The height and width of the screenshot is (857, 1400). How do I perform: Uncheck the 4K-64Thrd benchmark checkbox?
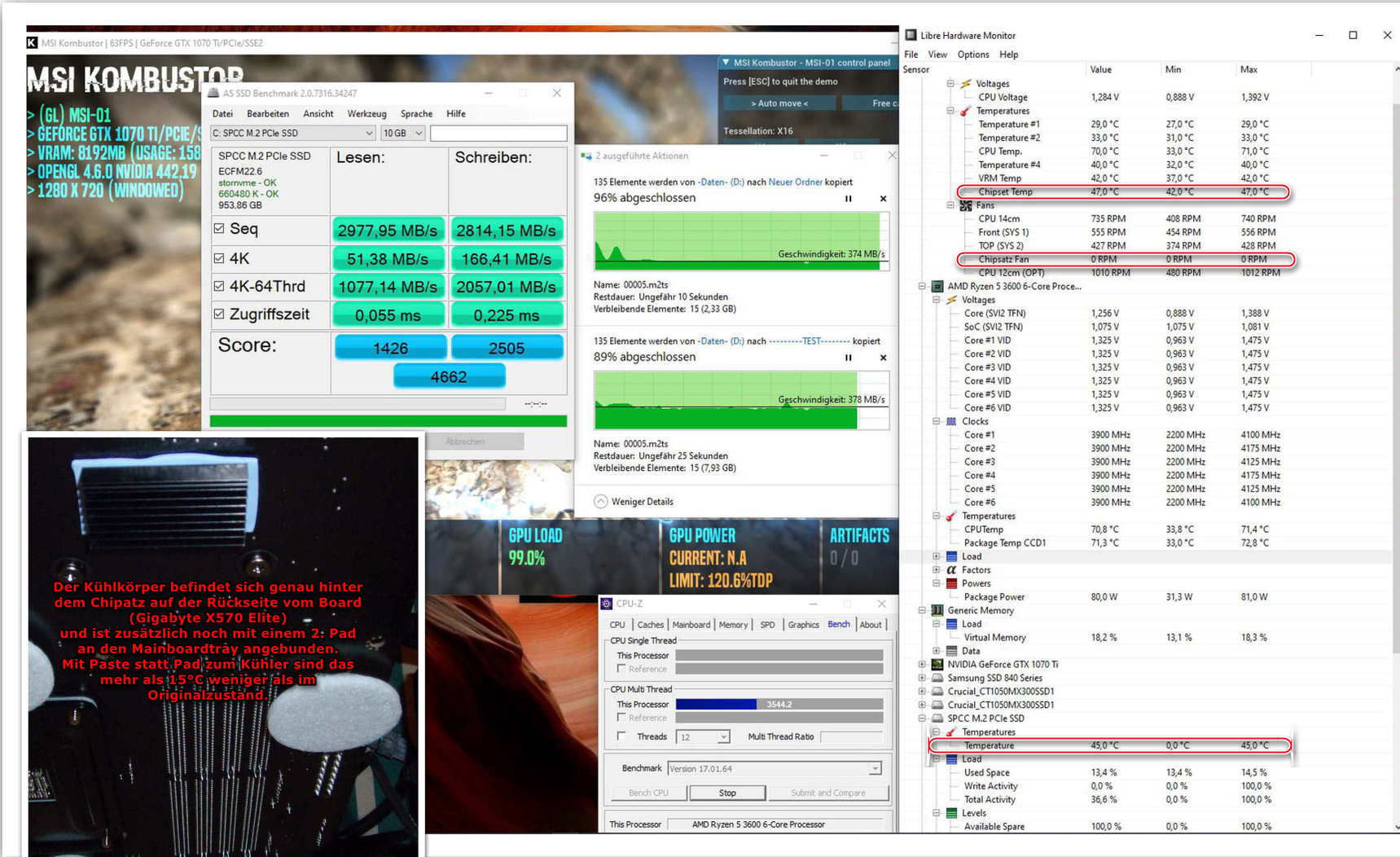[x=219, y=286]
